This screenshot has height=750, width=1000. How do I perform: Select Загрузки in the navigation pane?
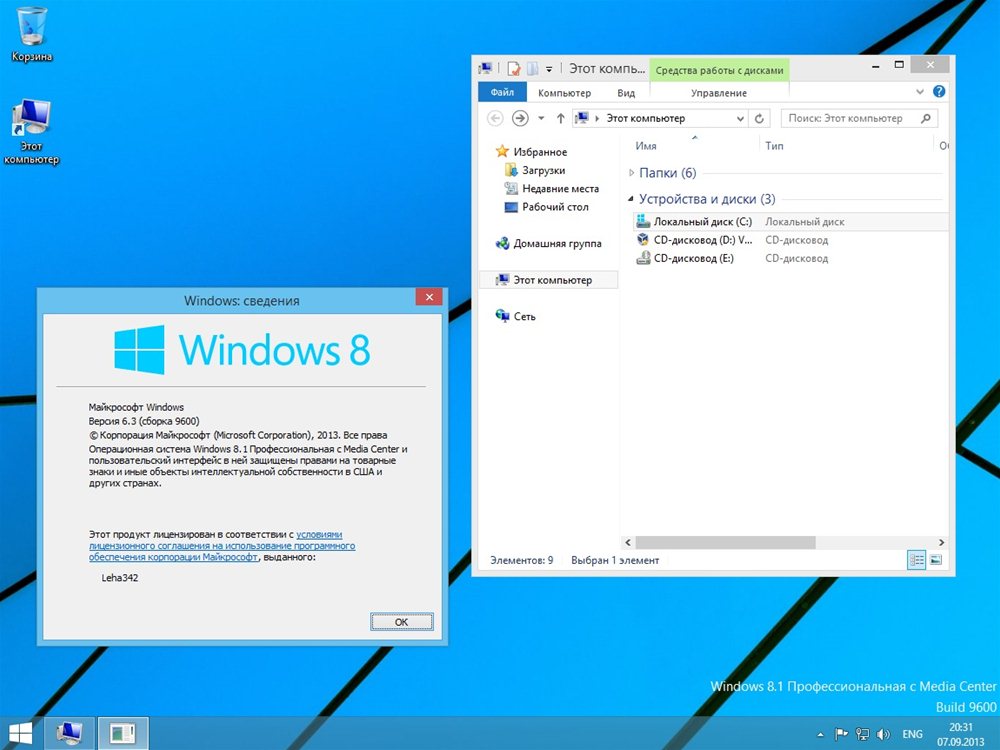coord(543,170)
